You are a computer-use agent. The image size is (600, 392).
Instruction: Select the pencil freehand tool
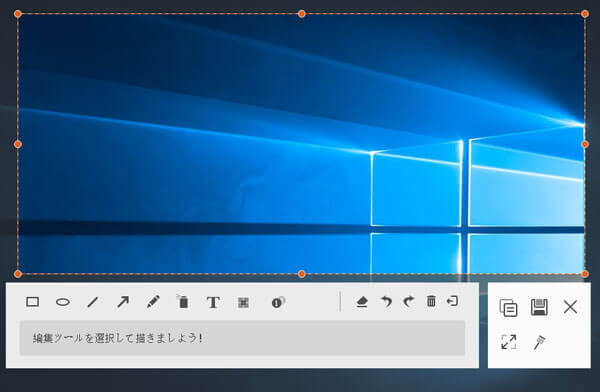(x=153, y=302)
